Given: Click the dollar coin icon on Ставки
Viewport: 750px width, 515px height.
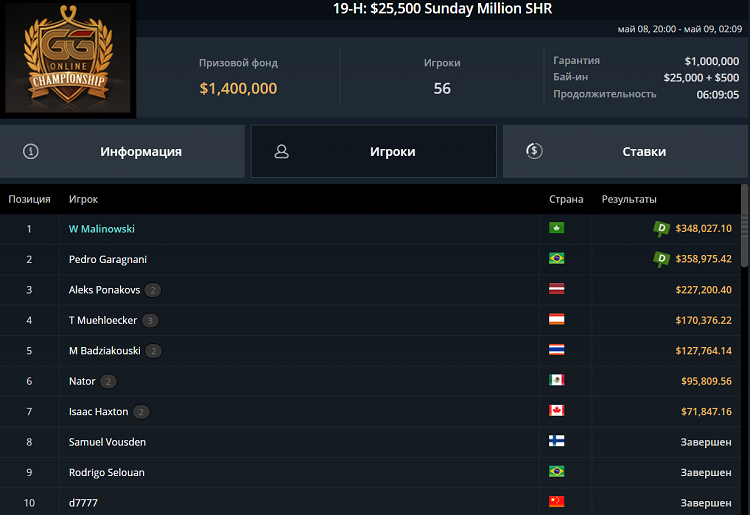Looking at the screenshot, I should (534, 152).
